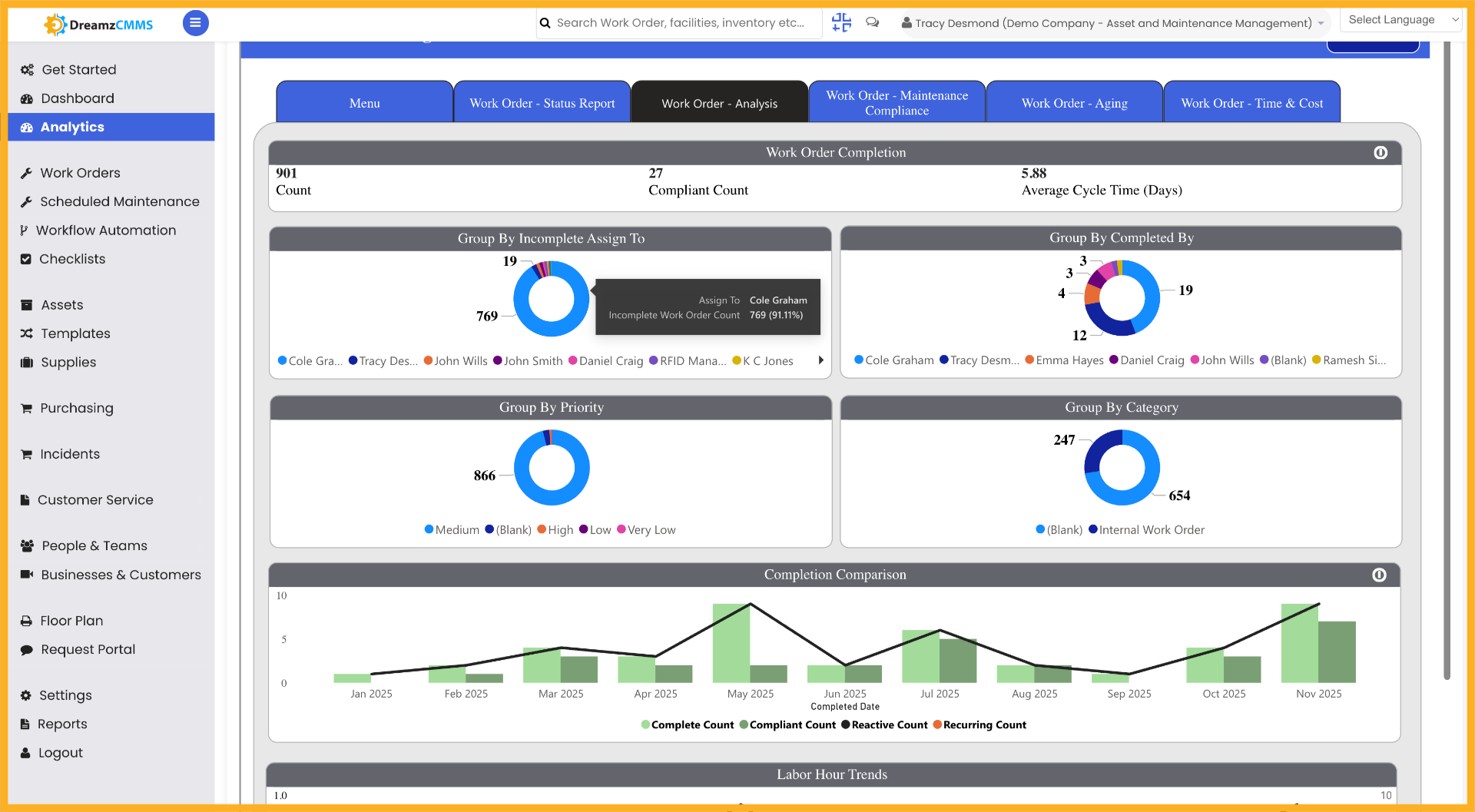Open the chat messages icon
This screenshot has width=1475, height=812.
(873, 23)
